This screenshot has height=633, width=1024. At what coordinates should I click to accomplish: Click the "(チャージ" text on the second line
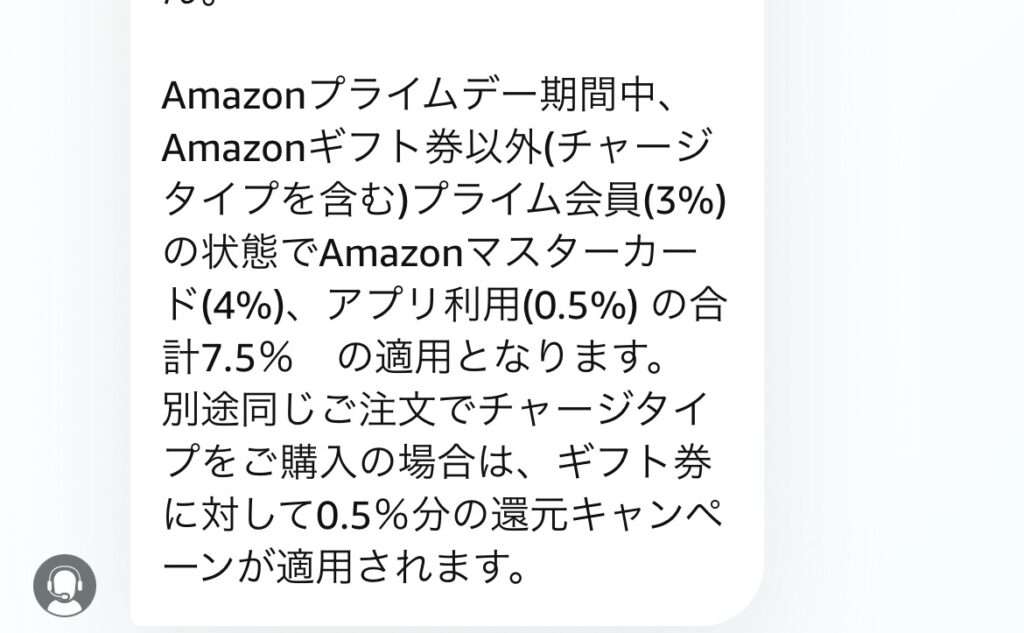click(x=642, y=150)
